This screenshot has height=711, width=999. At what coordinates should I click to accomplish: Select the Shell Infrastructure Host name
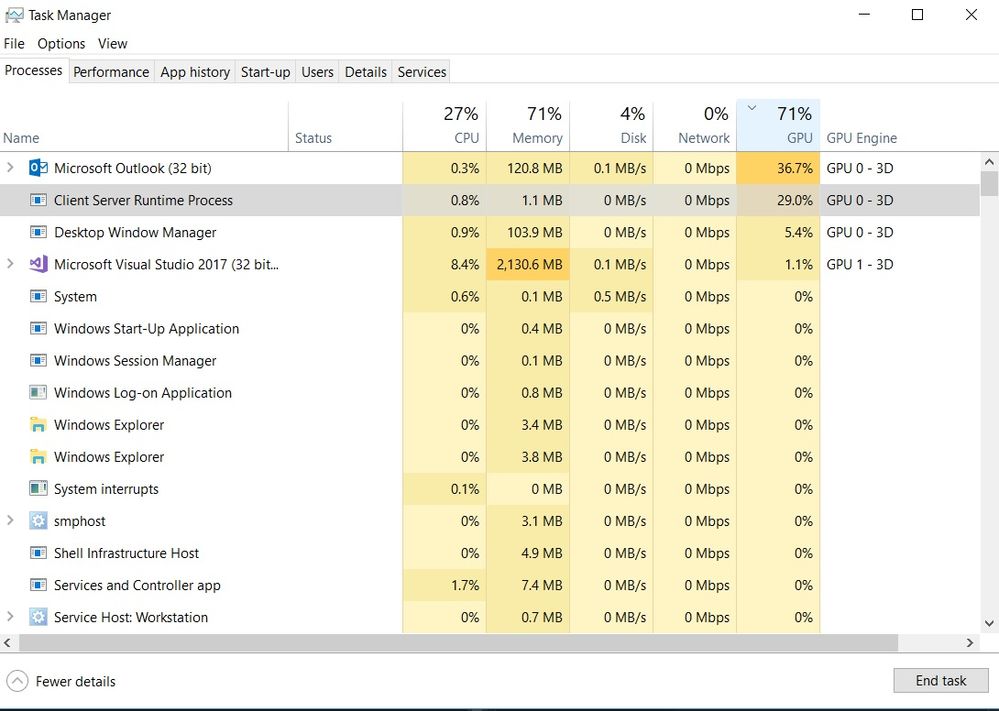[126, 553]
